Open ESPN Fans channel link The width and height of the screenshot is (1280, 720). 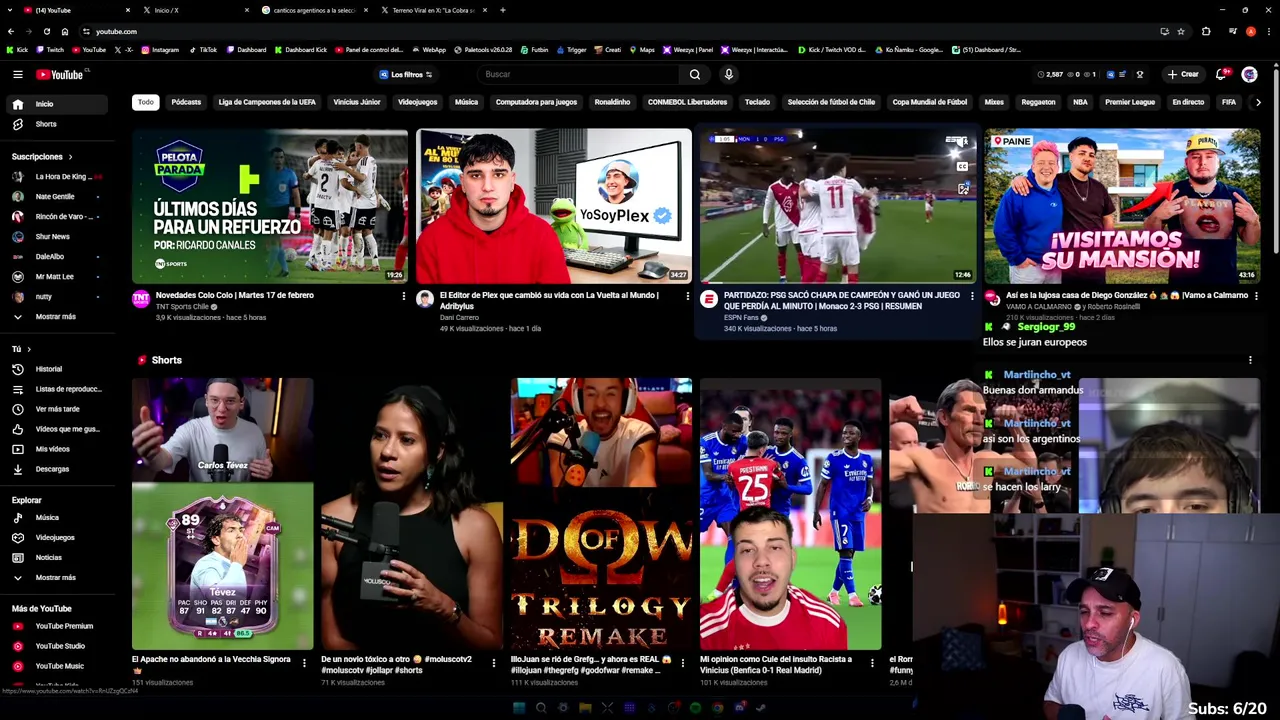[x=742, y=318]
